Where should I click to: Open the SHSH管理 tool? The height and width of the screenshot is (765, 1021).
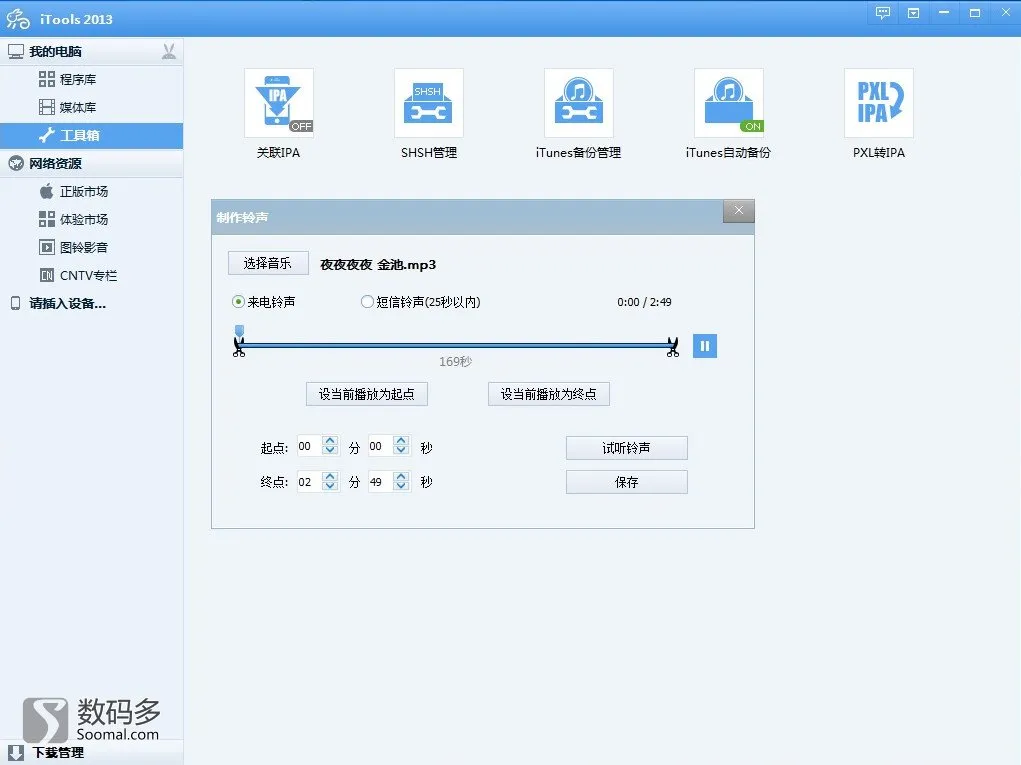(x=428, y=103)
